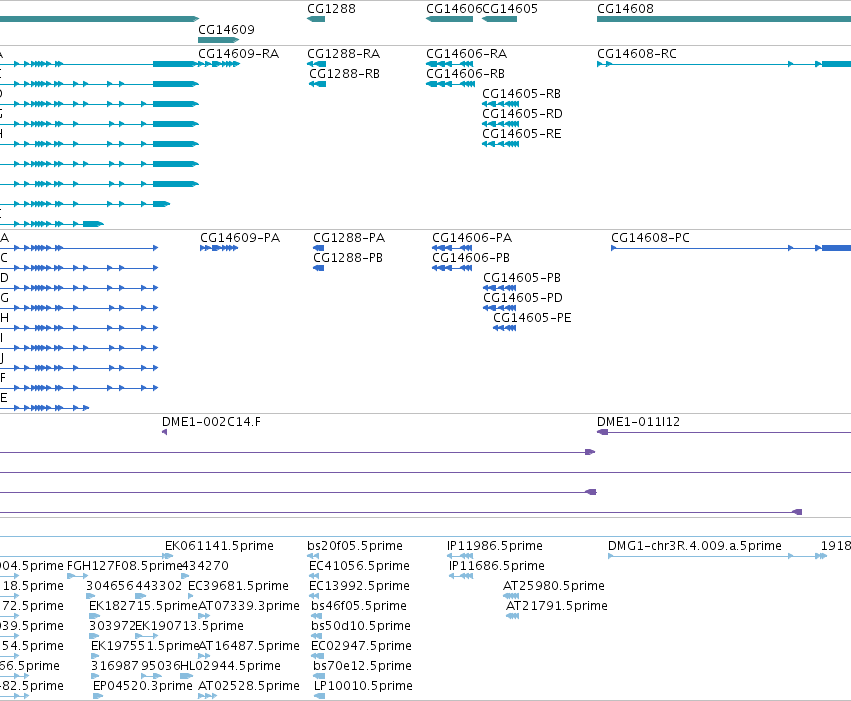The height and width of the screenshot is (701, 851).
Task: Click transcript CG14609-RA
Action: [238, 54]
